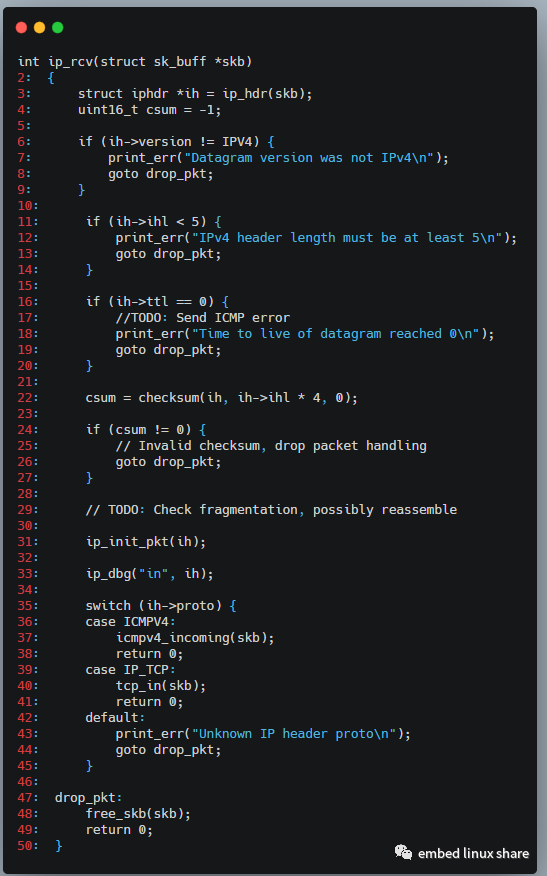The height and width of the screenshot is (876, 547).
Task: Click the WeChat logo icon
Action: click(403, 852)
